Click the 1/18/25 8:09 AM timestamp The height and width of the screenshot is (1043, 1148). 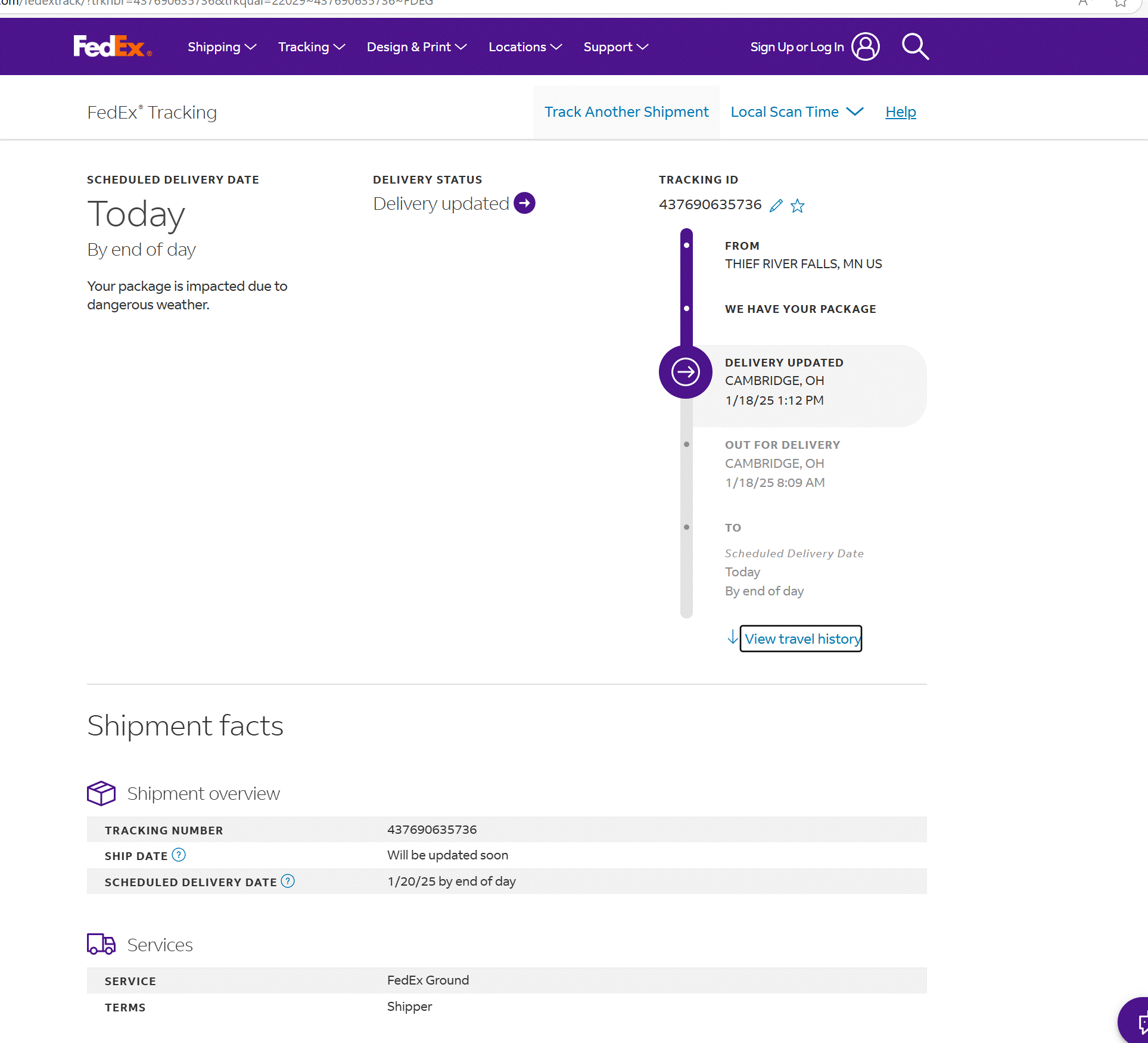coord(774,483)
